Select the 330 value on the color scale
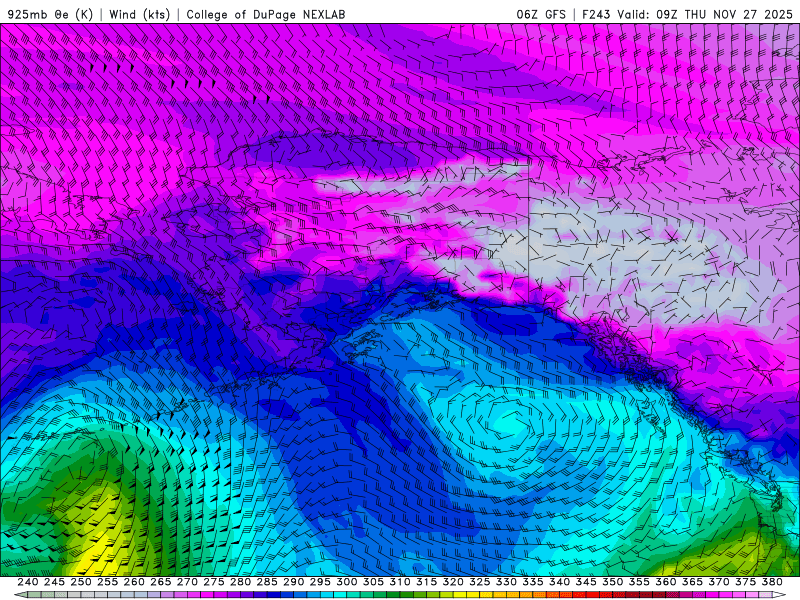Screen dimensions: 800x600 click(506, 582)
